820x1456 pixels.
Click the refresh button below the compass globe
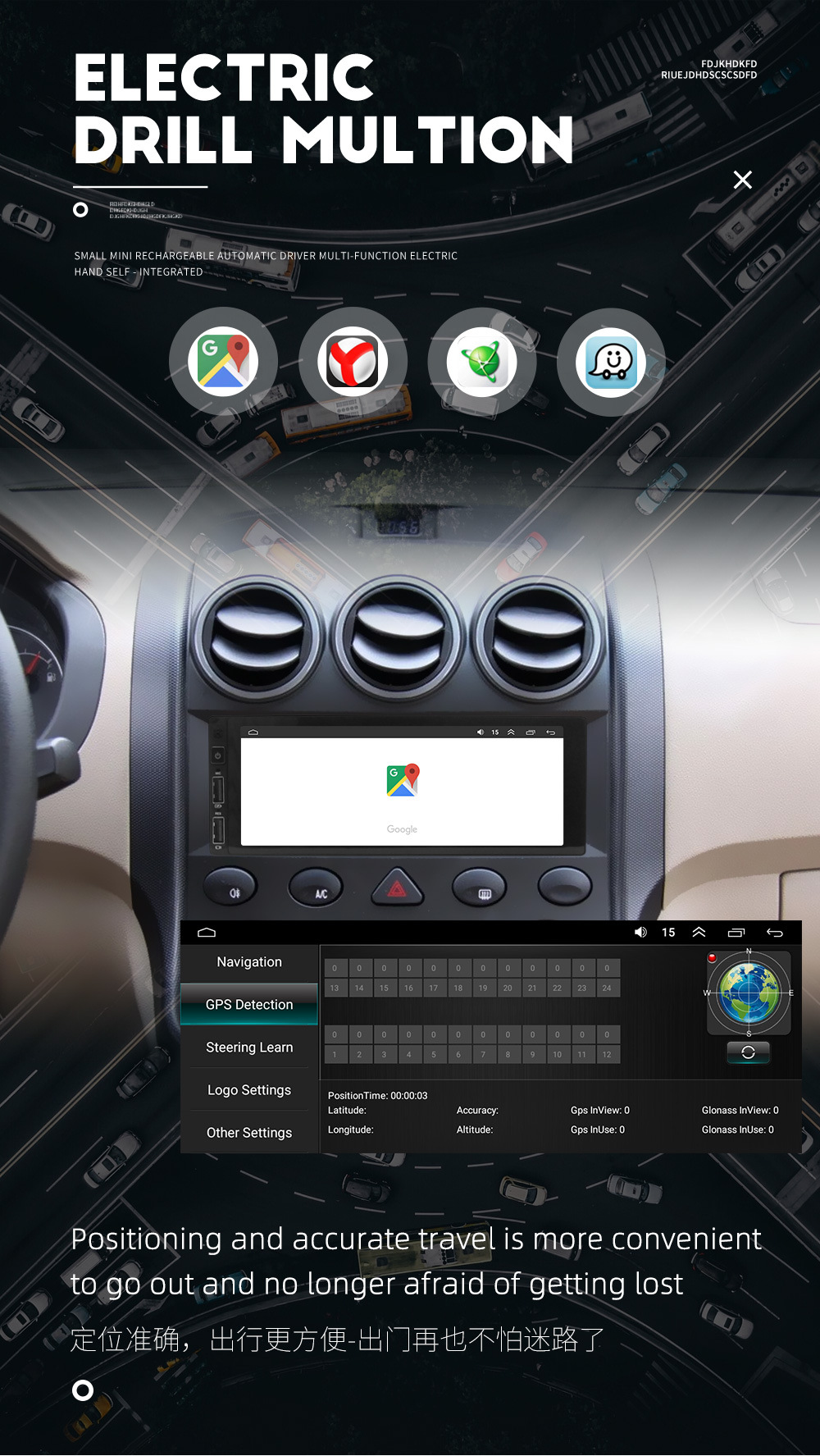tap(748, 1052)
